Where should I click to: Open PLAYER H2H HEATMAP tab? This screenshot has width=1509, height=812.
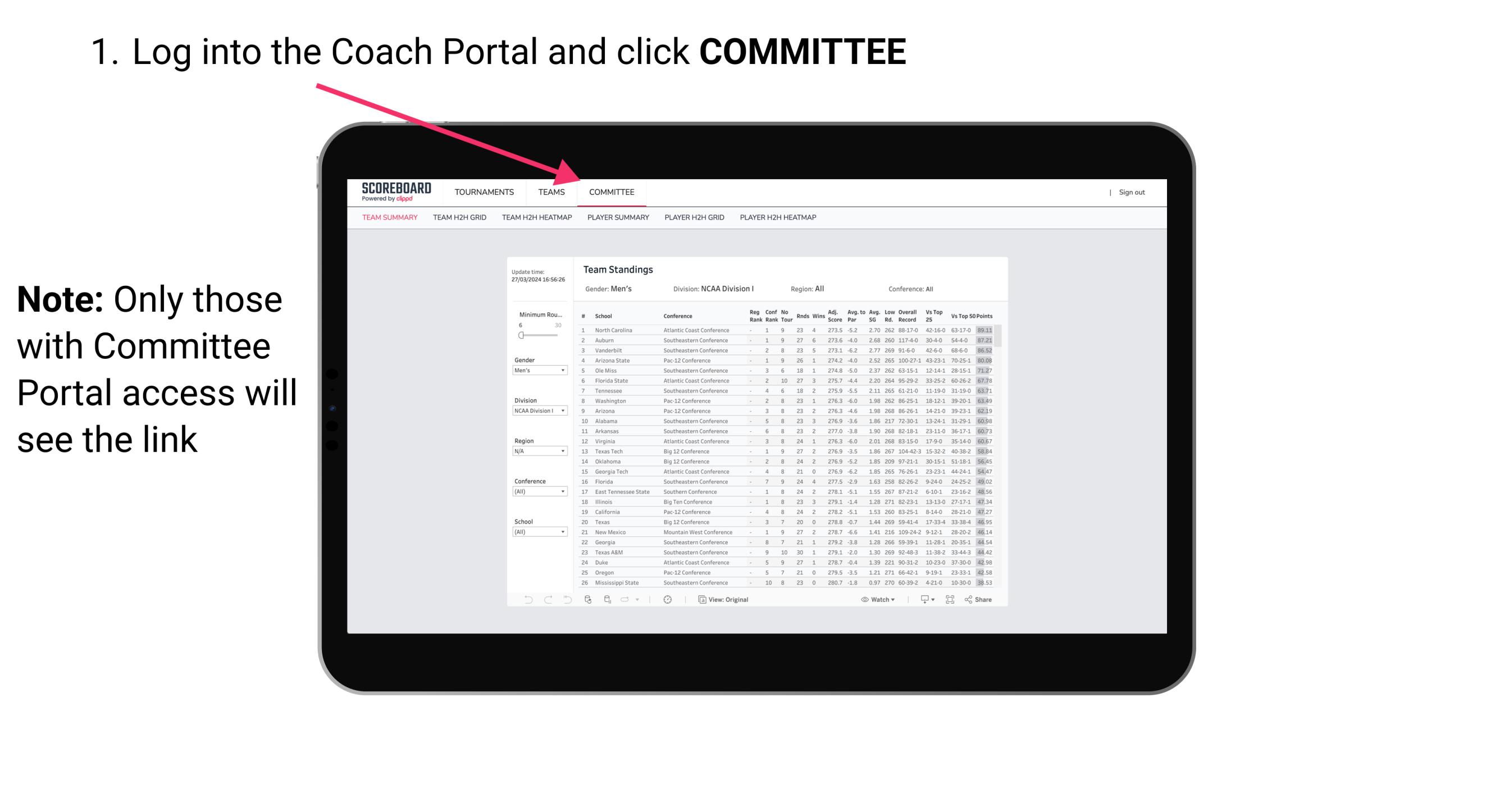click(x=779, y=218)
